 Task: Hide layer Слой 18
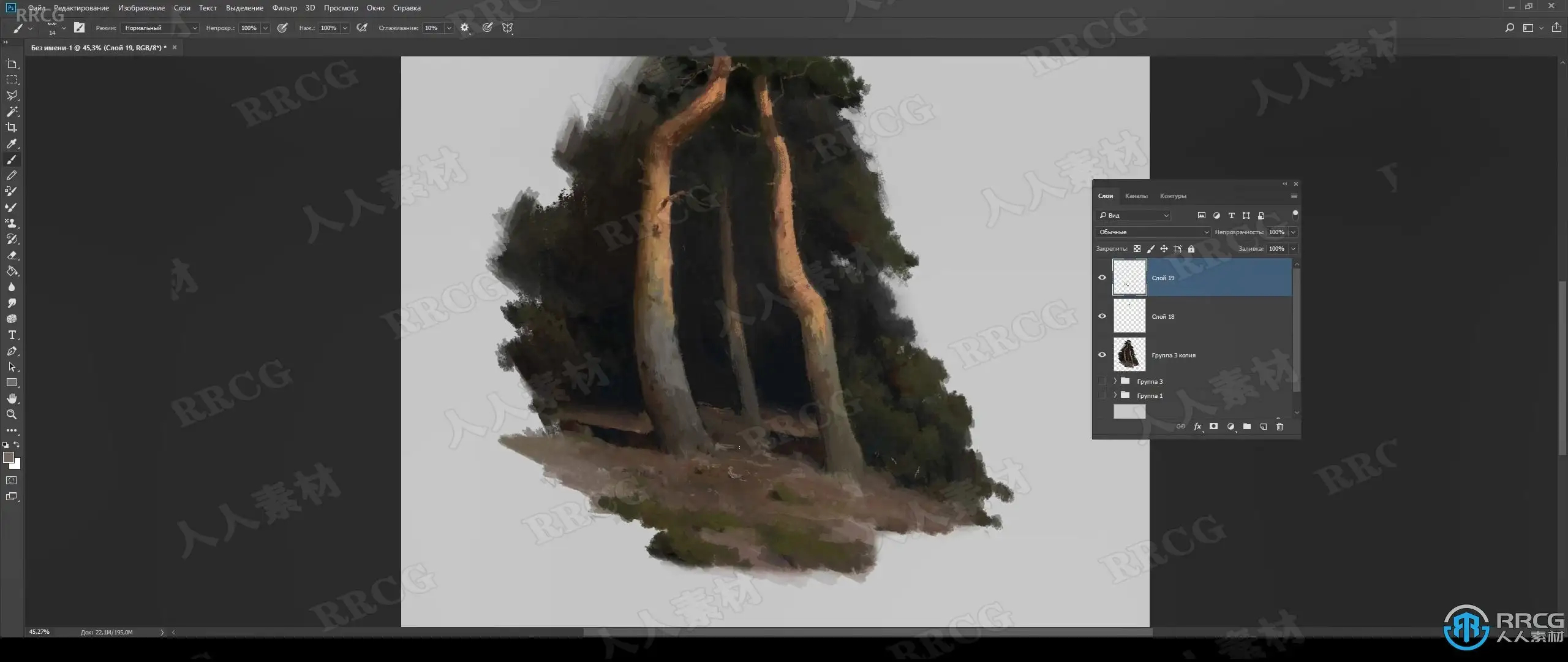(x=1102, y=316)
